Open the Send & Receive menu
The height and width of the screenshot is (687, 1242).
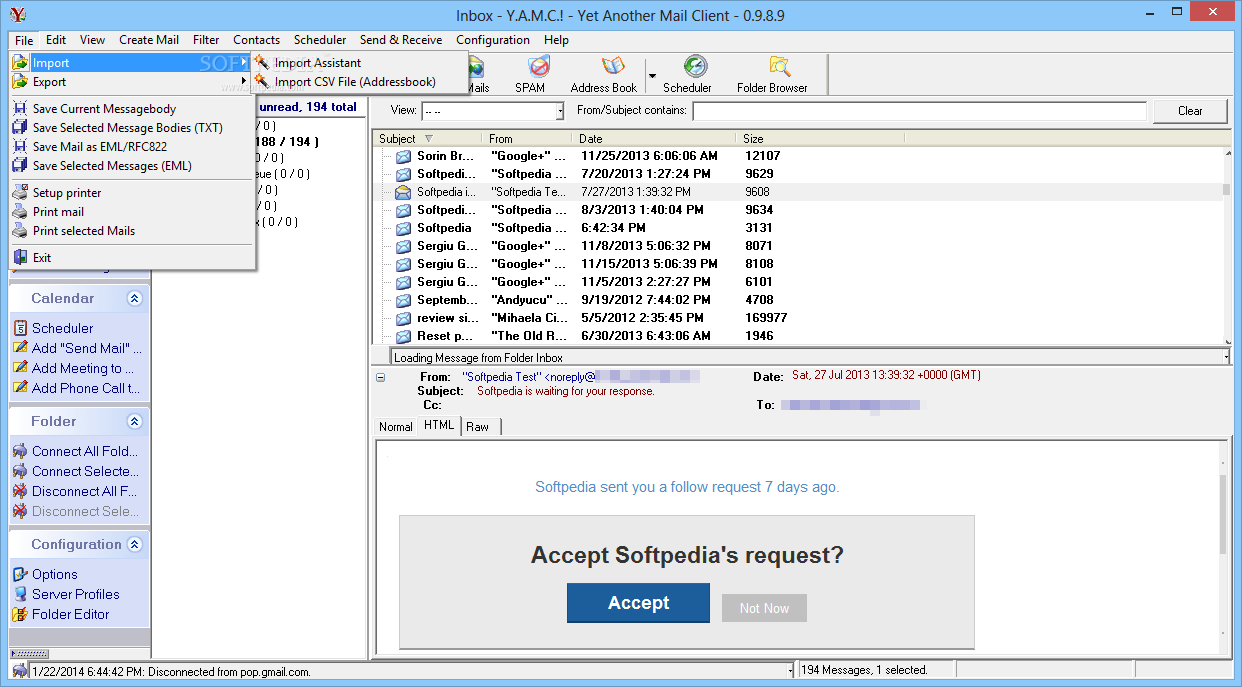click(x=401, y=40)
